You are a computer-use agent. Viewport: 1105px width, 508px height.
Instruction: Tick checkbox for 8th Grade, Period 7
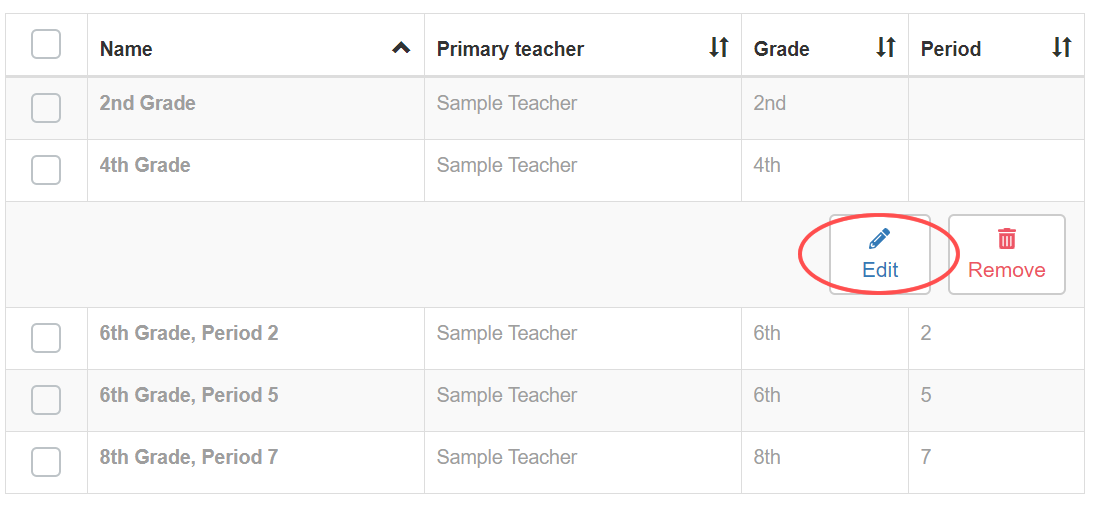[x=46, y=462]
